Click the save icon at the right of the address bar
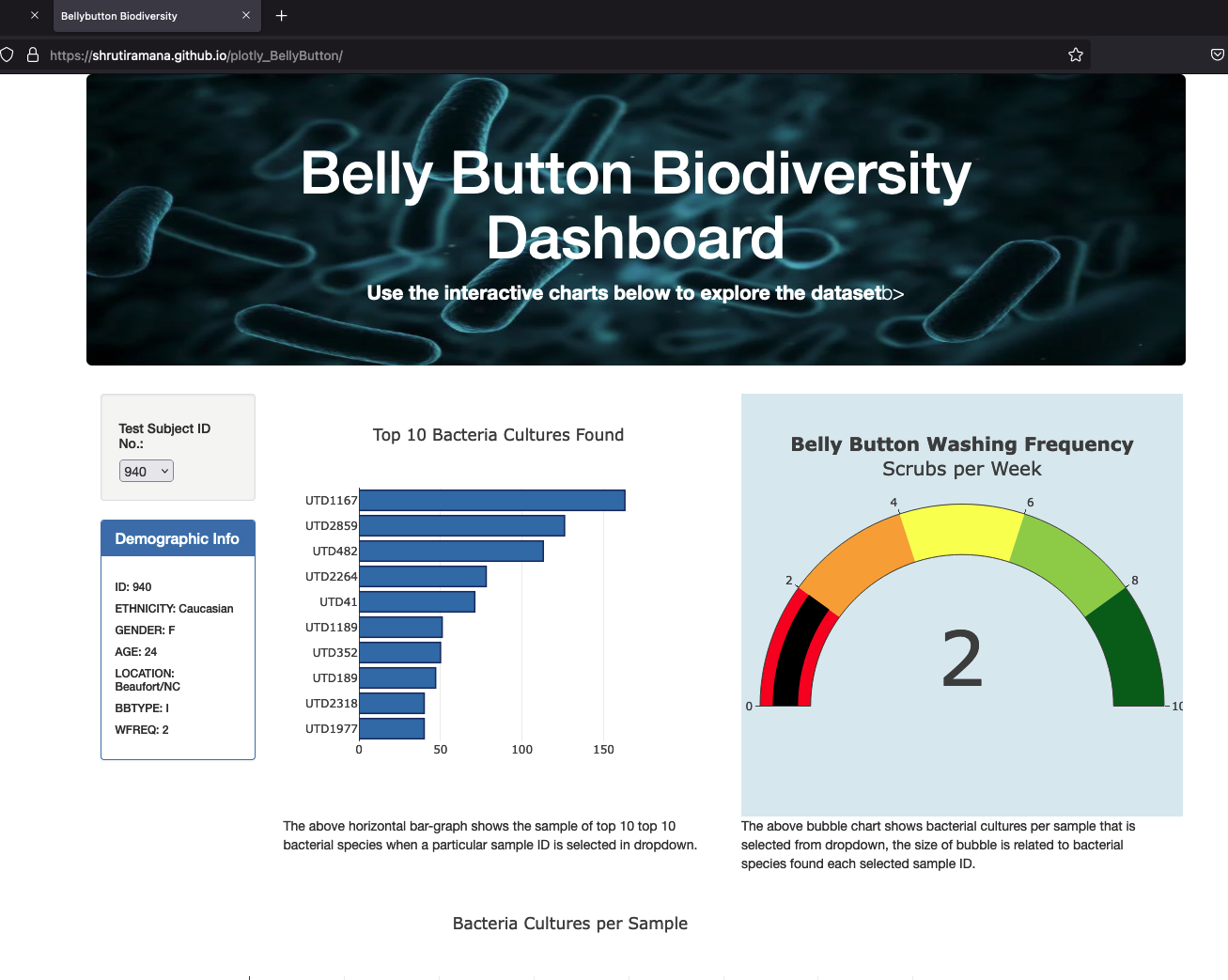Image resolution: width=1228 pixels, height=980 pixels. (x=1218, y=54)
